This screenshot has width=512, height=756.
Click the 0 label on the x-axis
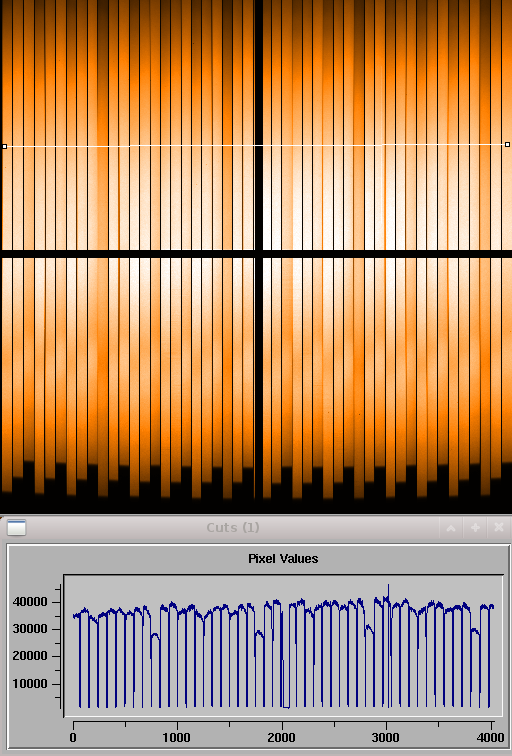pyautogui.click(x=73, y=738)
